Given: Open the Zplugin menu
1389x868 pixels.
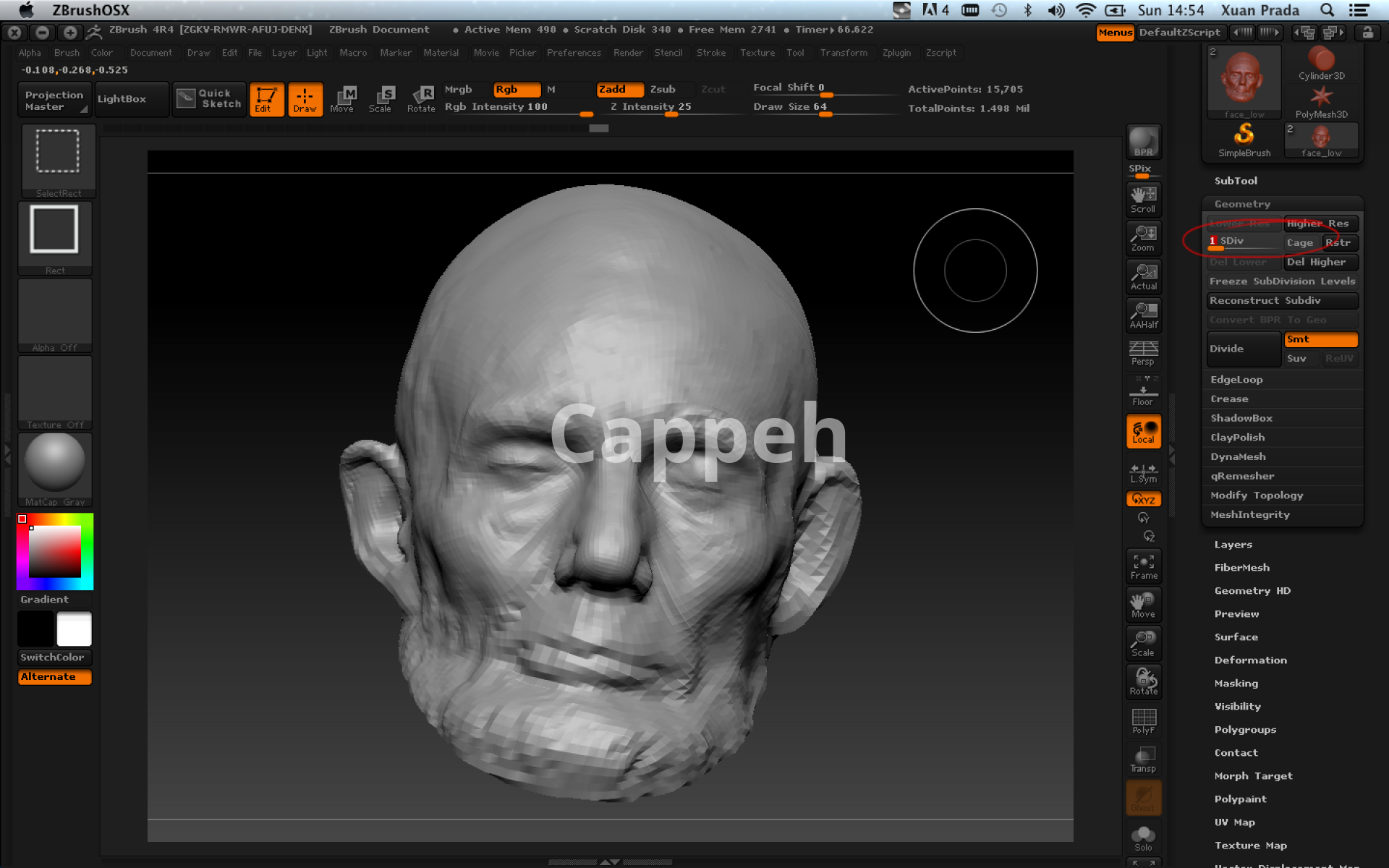Looking at the screenshot, I should [896, 53].
